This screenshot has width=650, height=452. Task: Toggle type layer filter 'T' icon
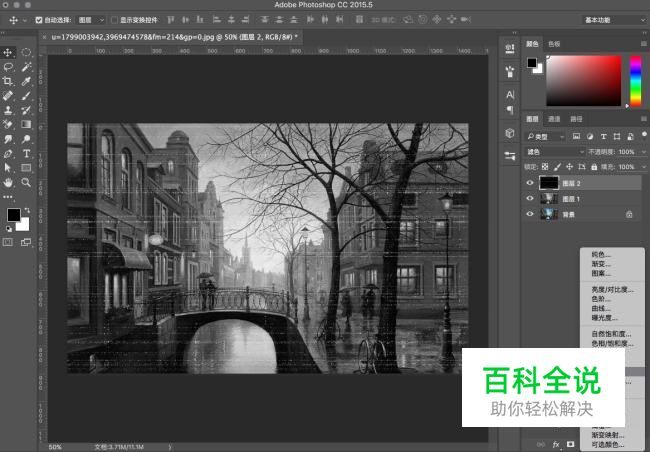coord(604,136)
